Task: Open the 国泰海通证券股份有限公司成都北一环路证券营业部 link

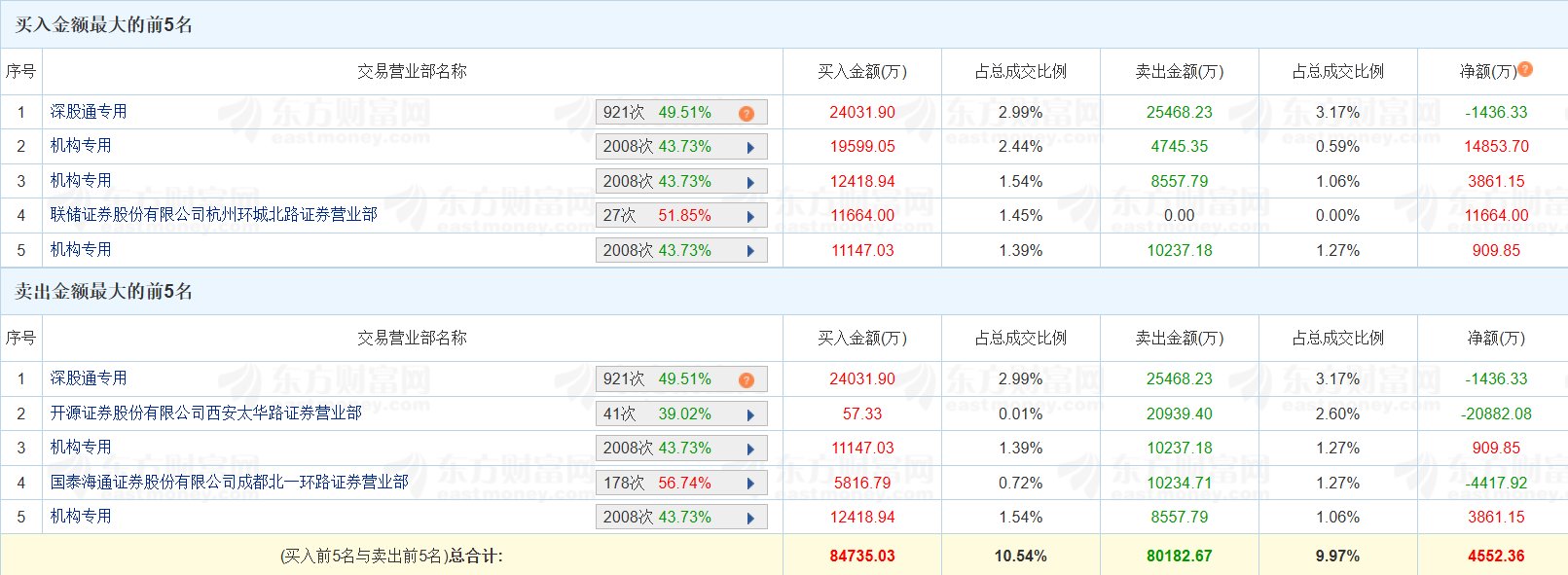Action: pyautogui.click(x=229, y=482)
